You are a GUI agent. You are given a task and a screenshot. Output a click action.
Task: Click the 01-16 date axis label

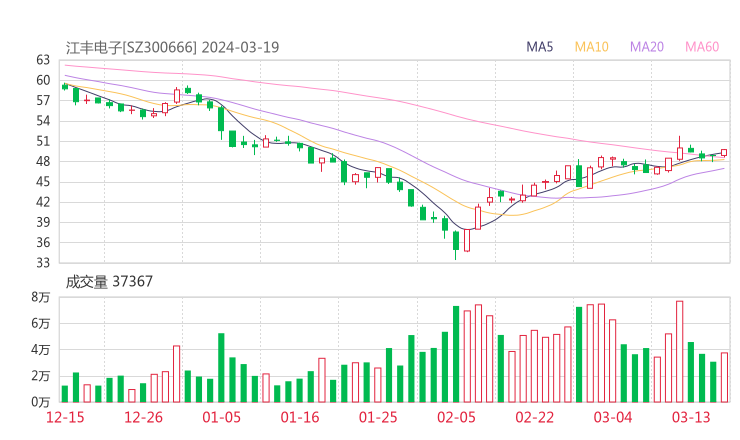coord(300,417)
